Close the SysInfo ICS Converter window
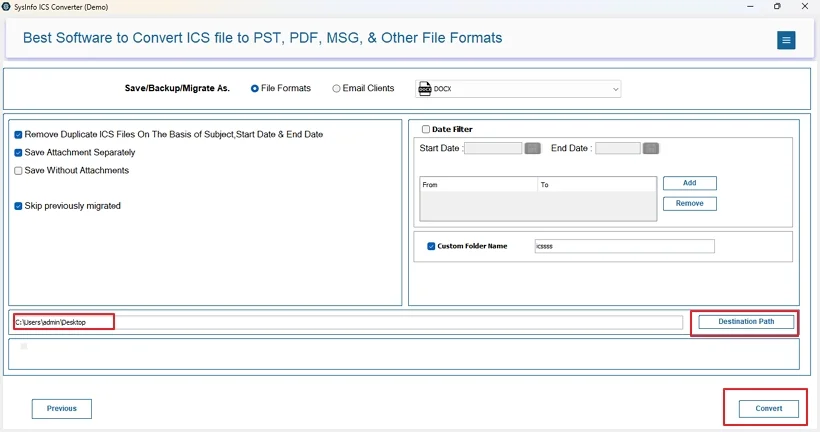This screenshot has height=432, width=820. (805, 7)
